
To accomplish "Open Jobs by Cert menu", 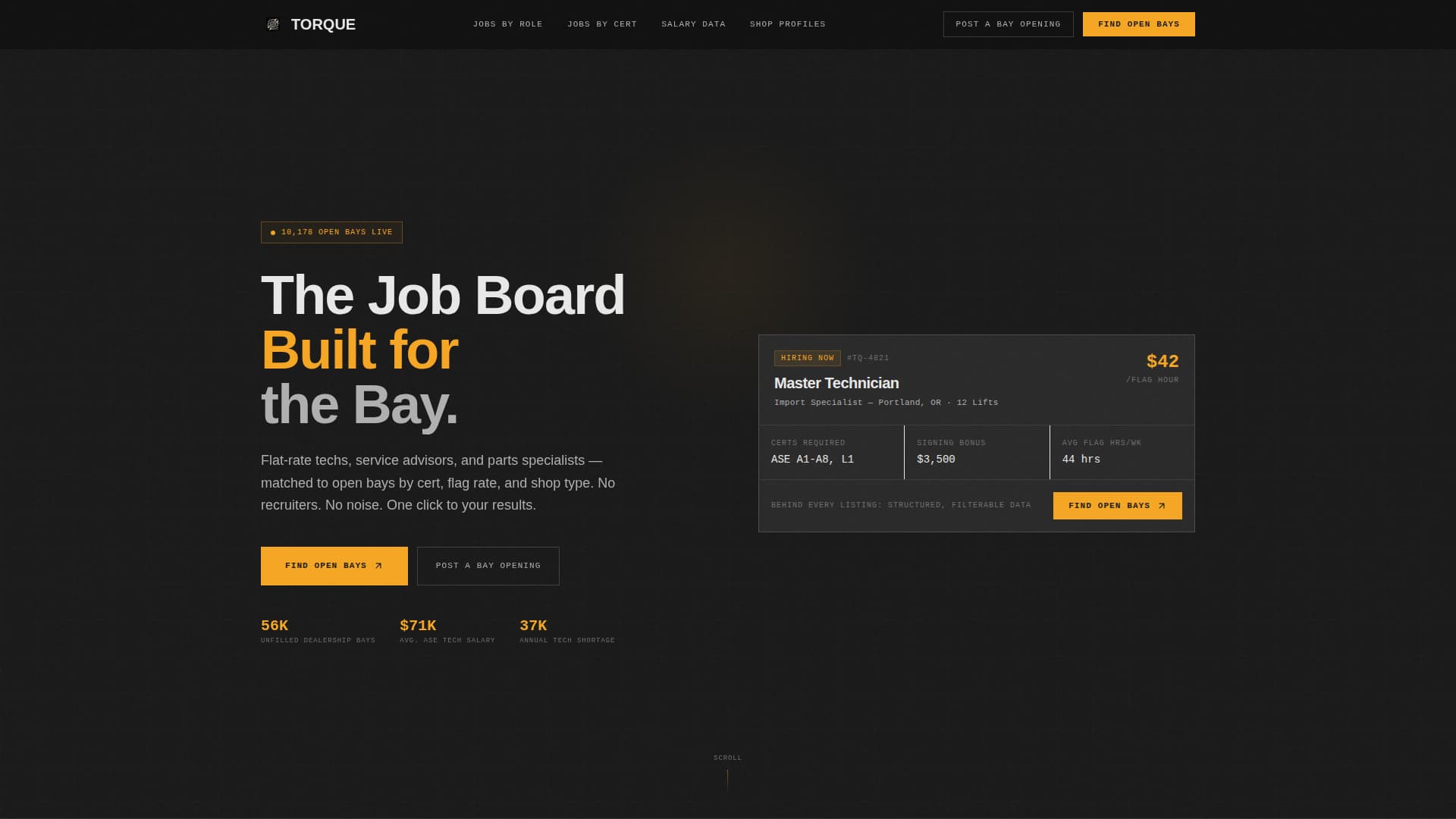I will pos(602,24).
